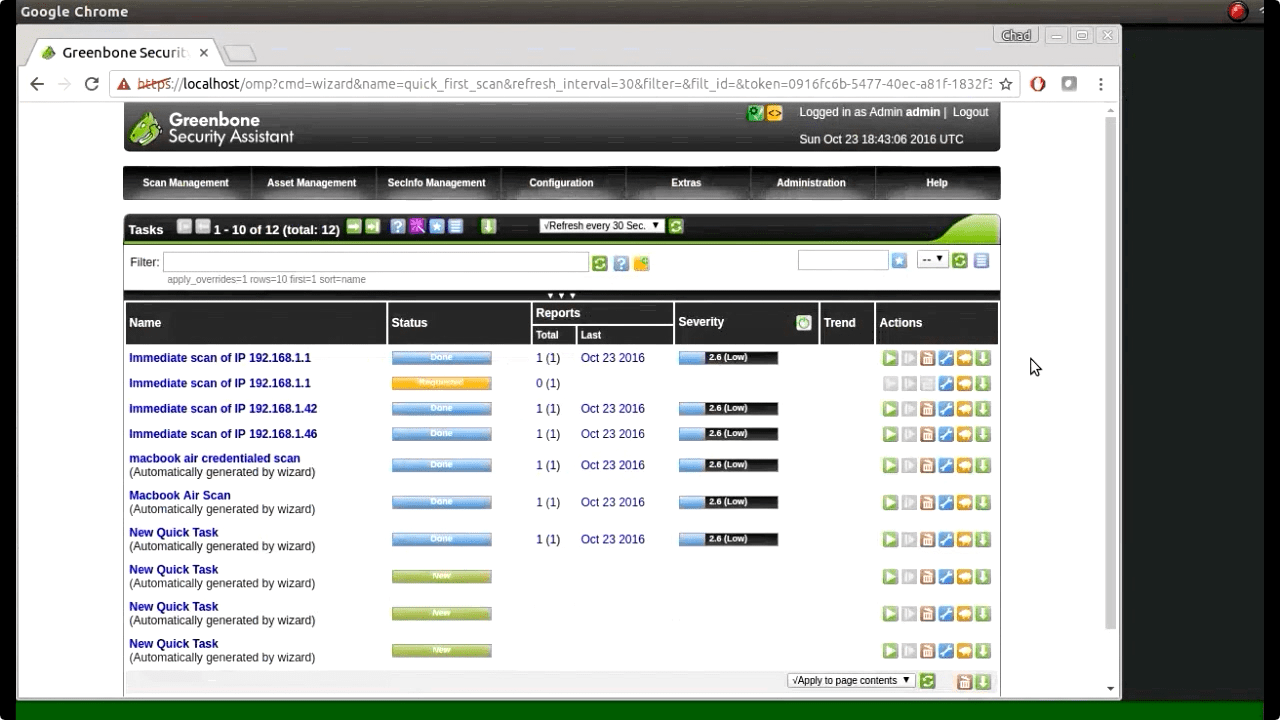Viewport: 1280px width, 720px height.
Task: Open the Configuration menu
Action: click(x=561, y=183)
